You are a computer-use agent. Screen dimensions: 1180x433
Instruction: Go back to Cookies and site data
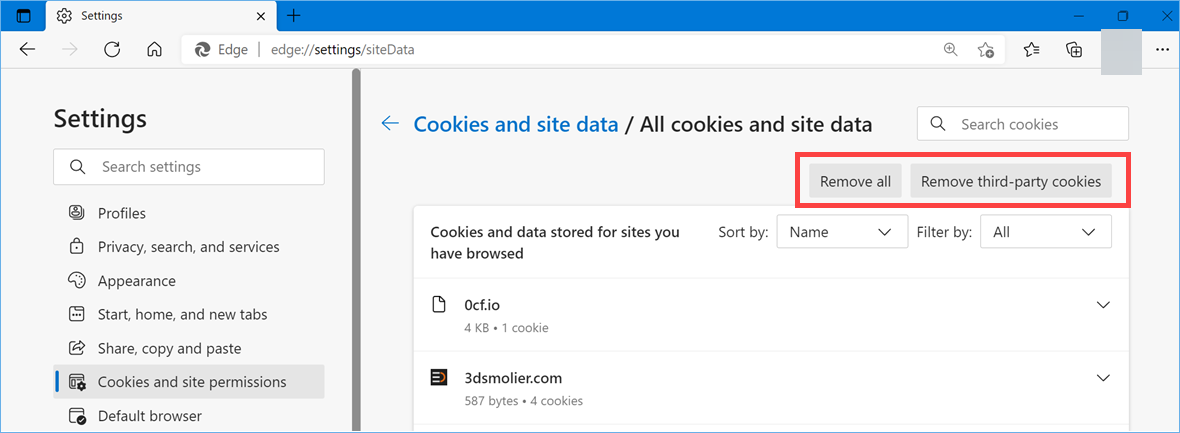(390, 124)
